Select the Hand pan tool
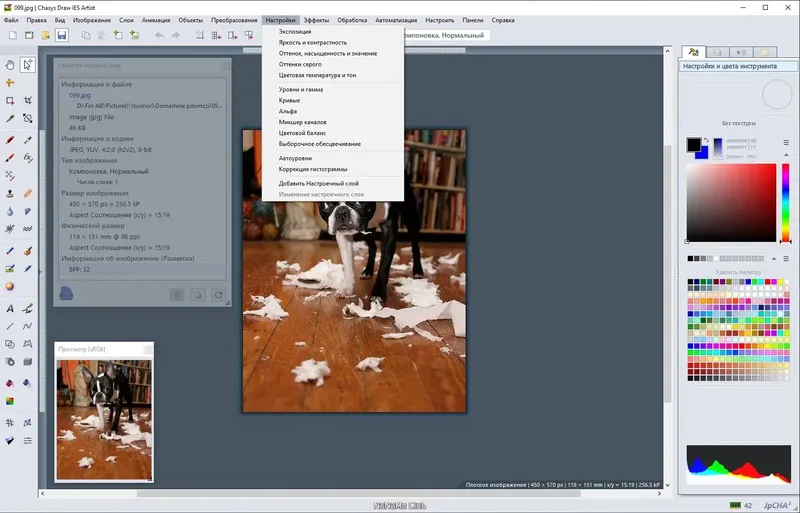This screenshot has width=800, height=513. [10, 65]
